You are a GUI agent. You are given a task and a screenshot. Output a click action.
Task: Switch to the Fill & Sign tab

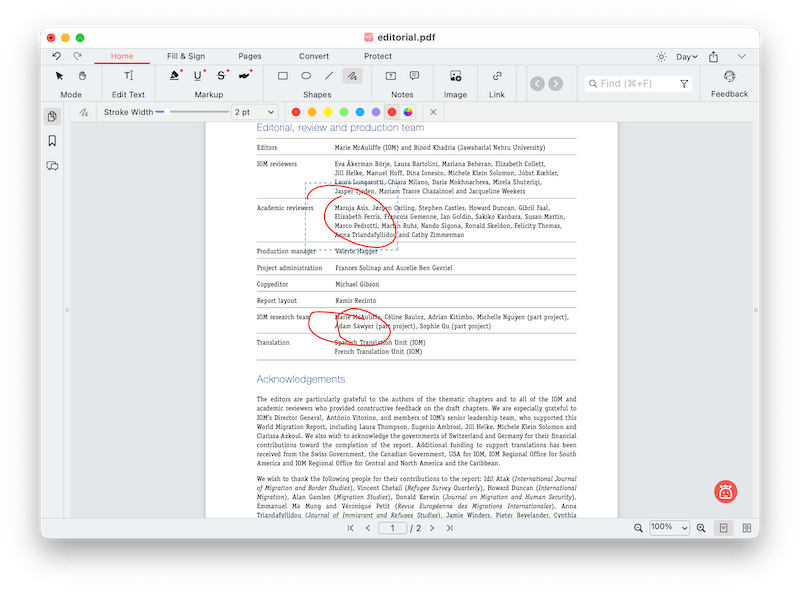[x=186, y=56]
